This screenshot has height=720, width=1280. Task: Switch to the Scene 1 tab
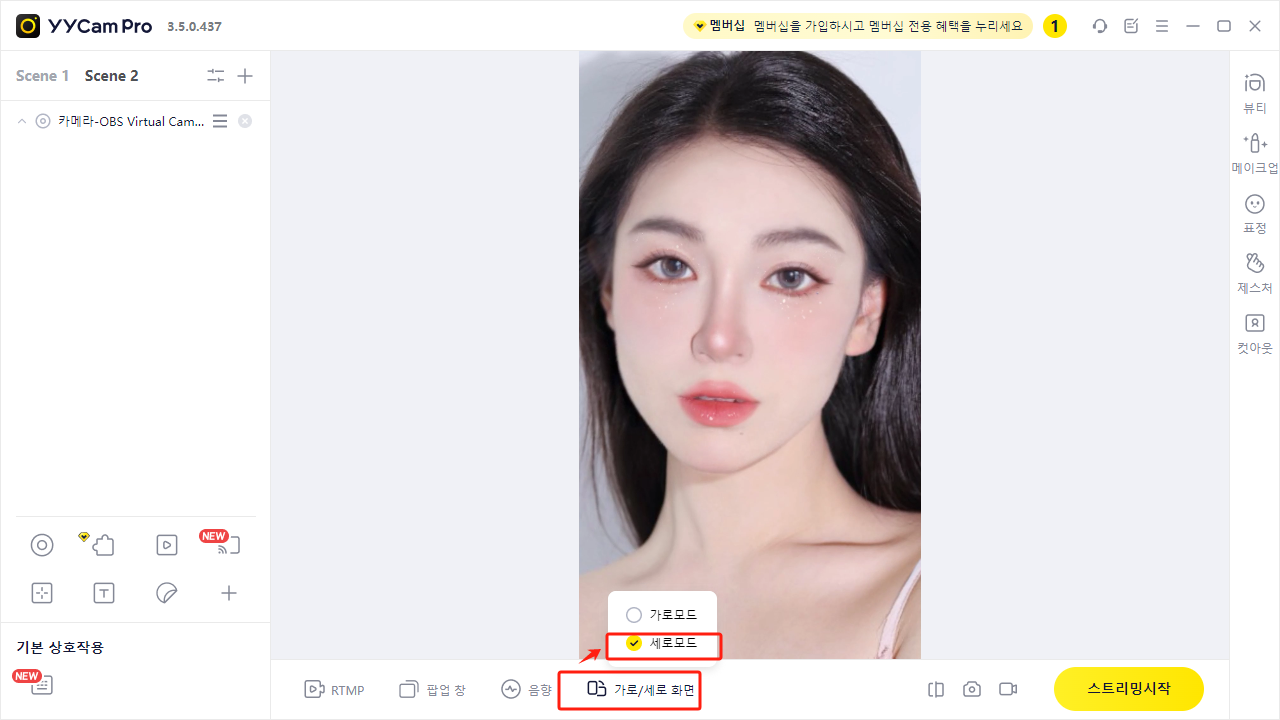coord(43,76)
